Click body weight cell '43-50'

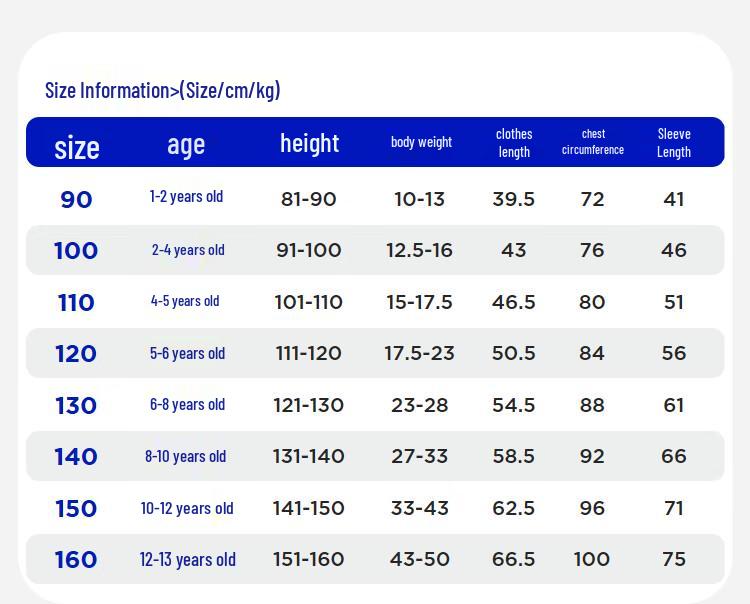[419, 559]
